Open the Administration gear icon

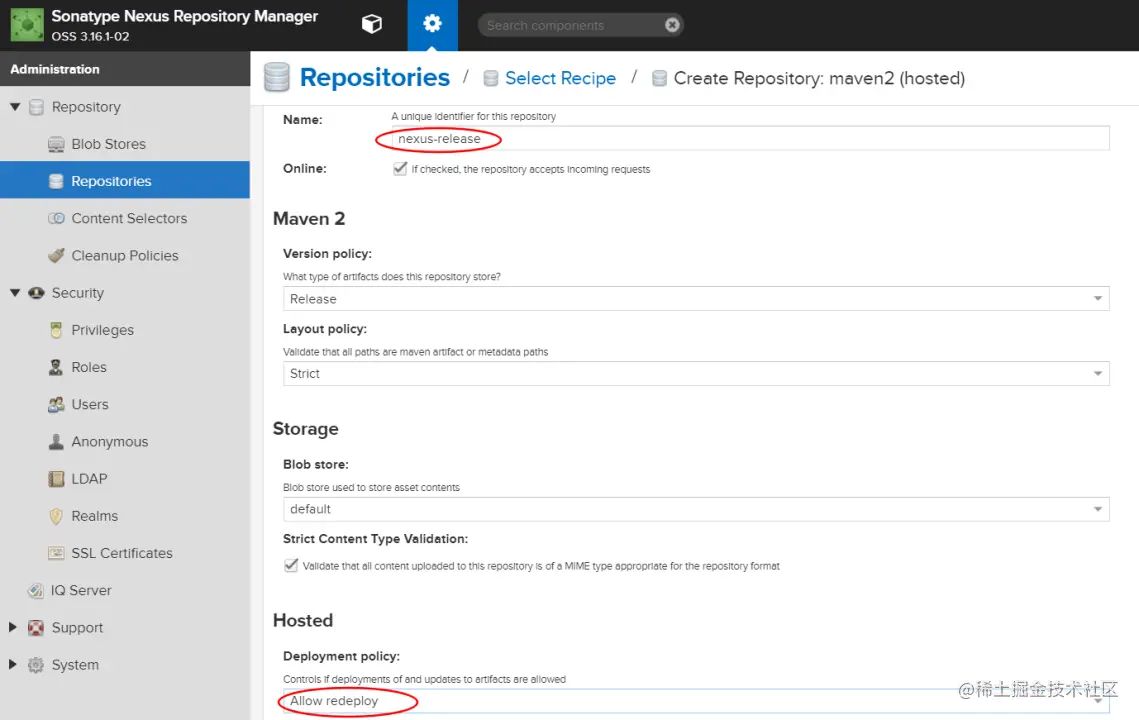432,24
